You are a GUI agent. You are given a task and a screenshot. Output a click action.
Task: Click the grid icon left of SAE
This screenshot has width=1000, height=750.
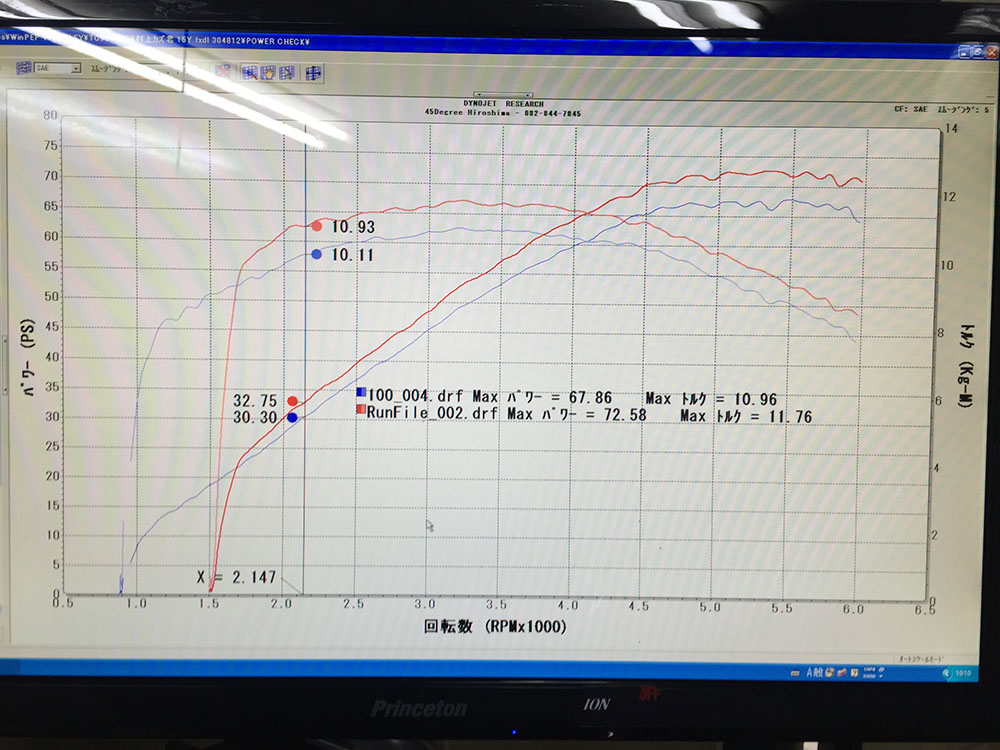tap(24, 68)
